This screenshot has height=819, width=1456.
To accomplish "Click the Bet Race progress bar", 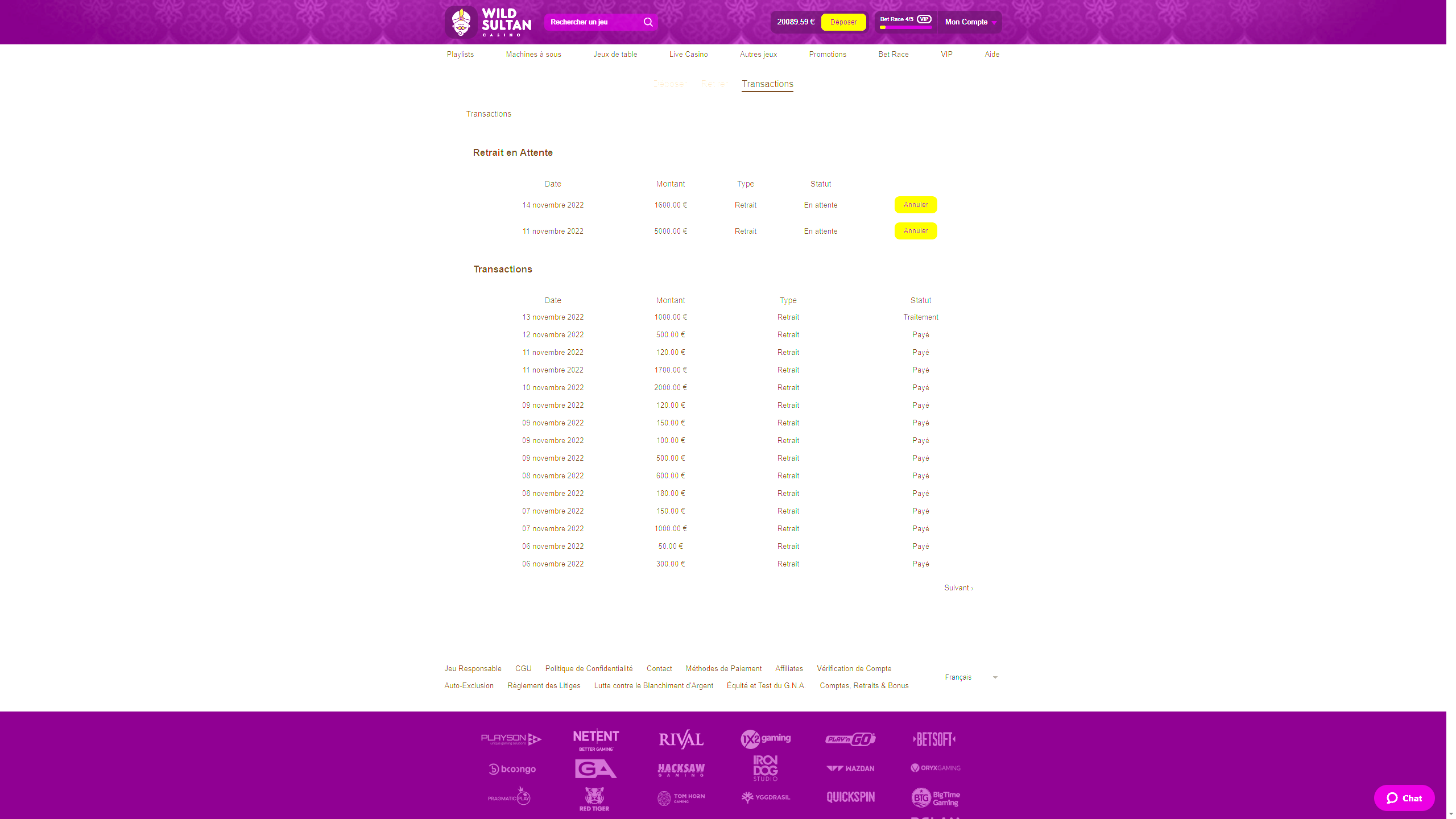I will [905, 27].
